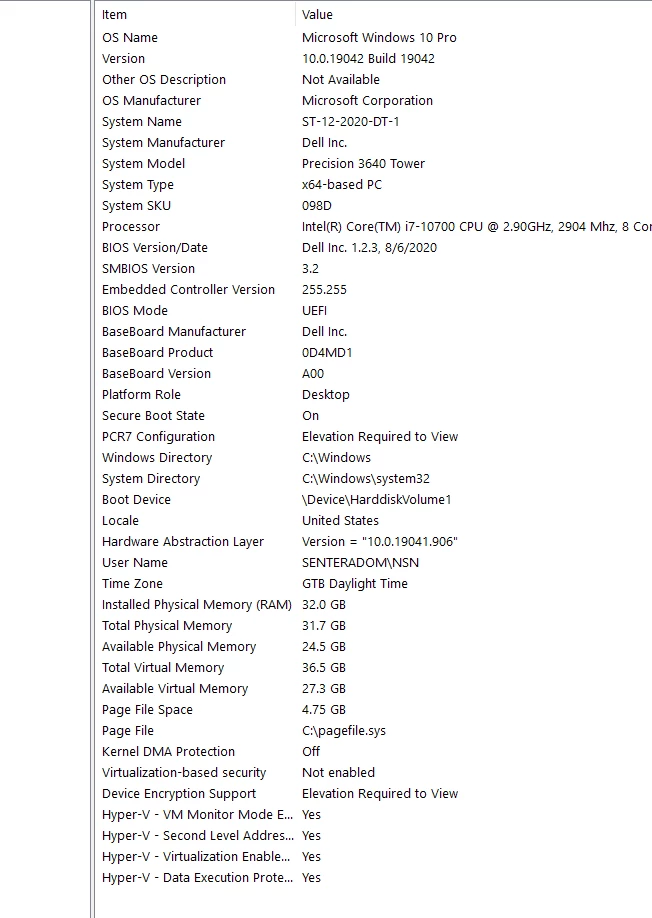
Task: Select the Windows Directory row
Action: click(157, 458)
